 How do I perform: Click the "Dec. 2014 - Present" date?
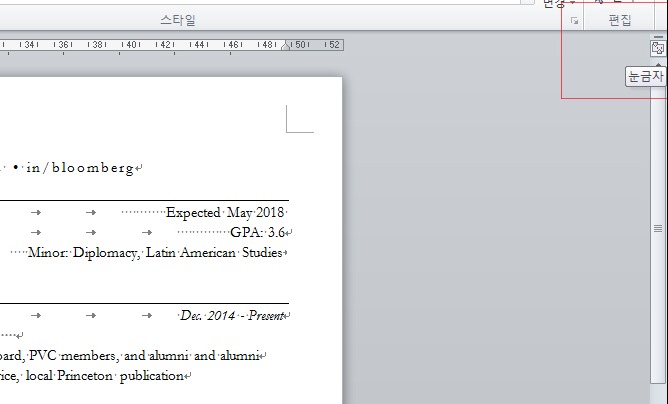click(231, 316)
